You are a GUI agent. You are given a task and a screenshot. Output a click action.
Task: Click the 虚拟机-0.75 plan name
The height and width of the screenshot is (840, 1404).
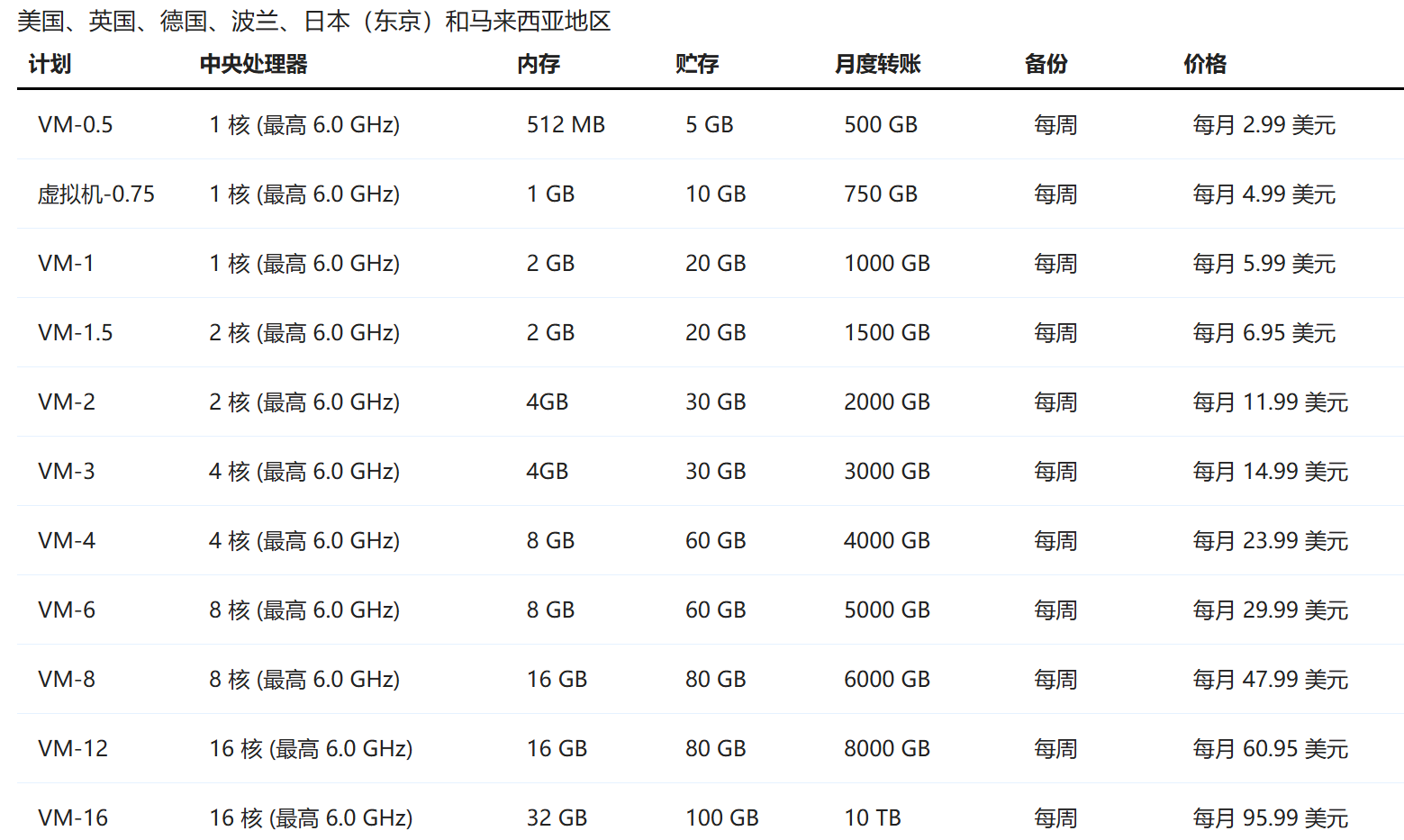96,194
